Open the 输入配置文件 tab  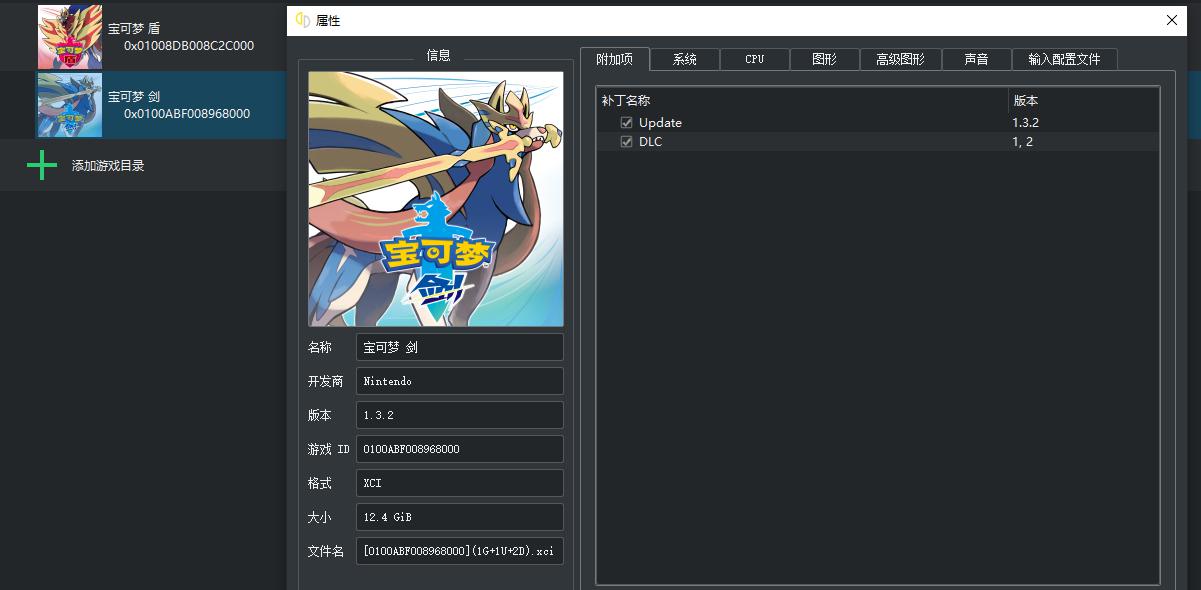point(1065,60)
